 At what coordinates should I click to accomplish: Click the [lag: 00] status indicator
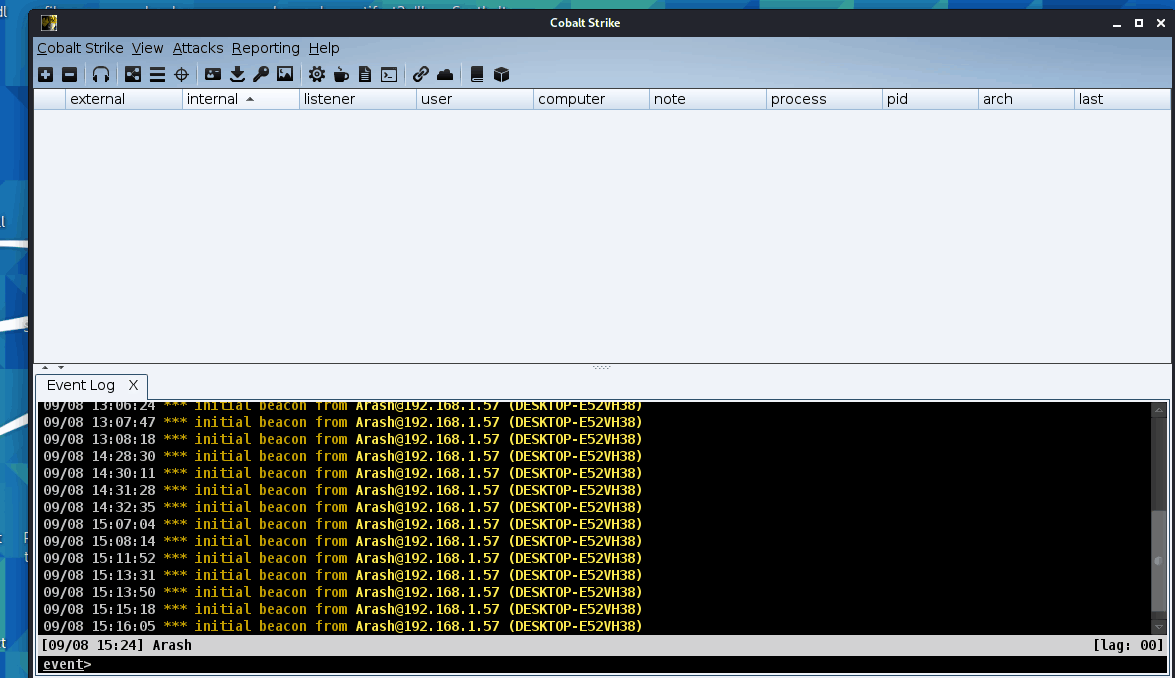tap(1128, 645)
